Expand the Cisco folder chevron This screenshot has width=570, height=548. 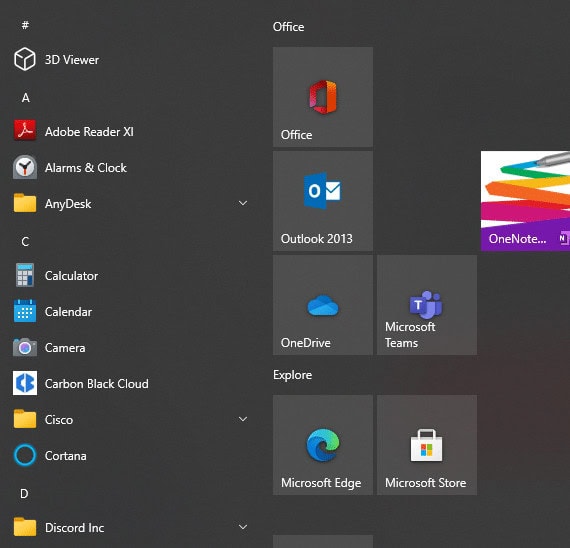pyautogui.click(x=243, y=419)
